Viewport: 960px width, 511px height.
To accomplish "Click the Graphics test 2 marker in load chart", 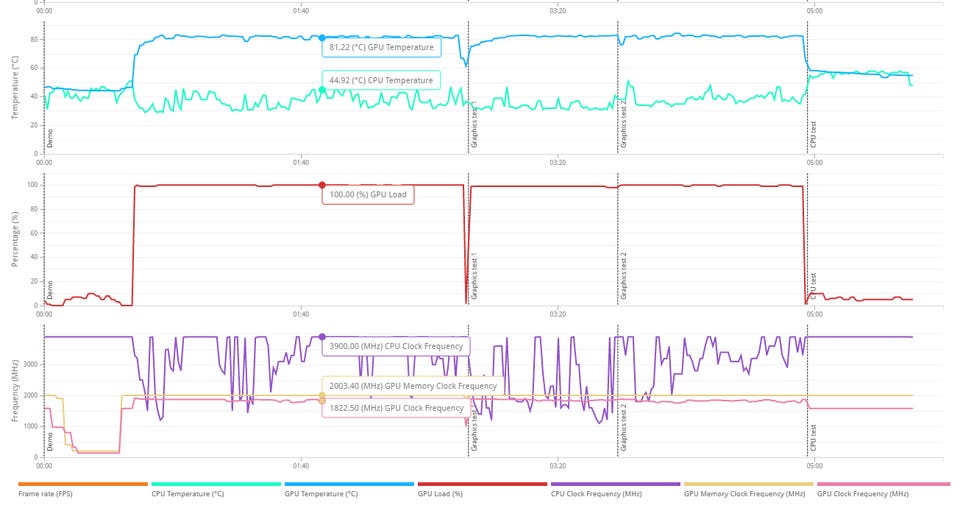I will click(x=623, y=275).
